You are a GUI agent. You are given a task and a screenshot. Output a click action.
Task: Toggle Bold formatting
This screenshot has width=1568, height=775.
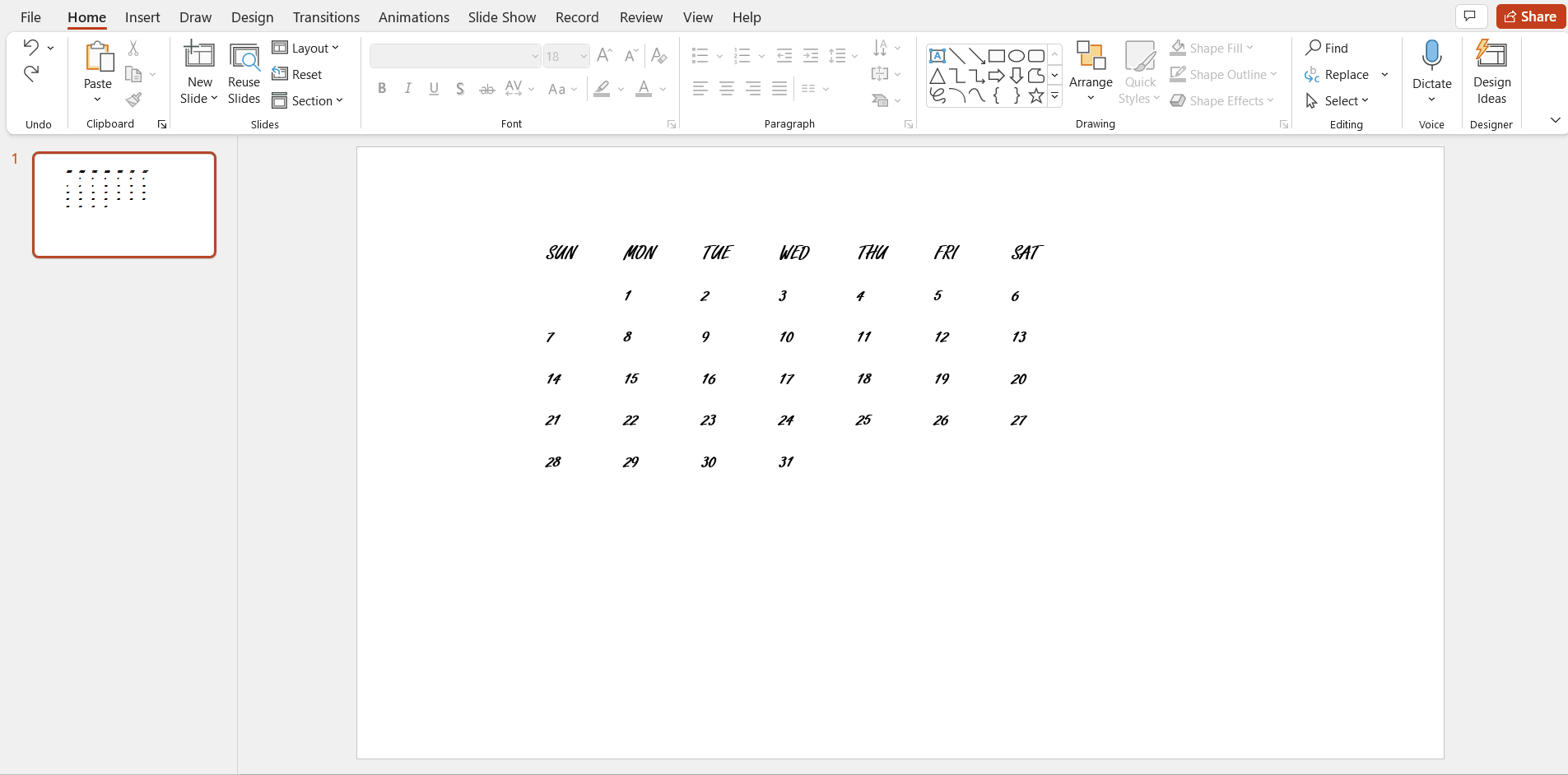(382, 89)
